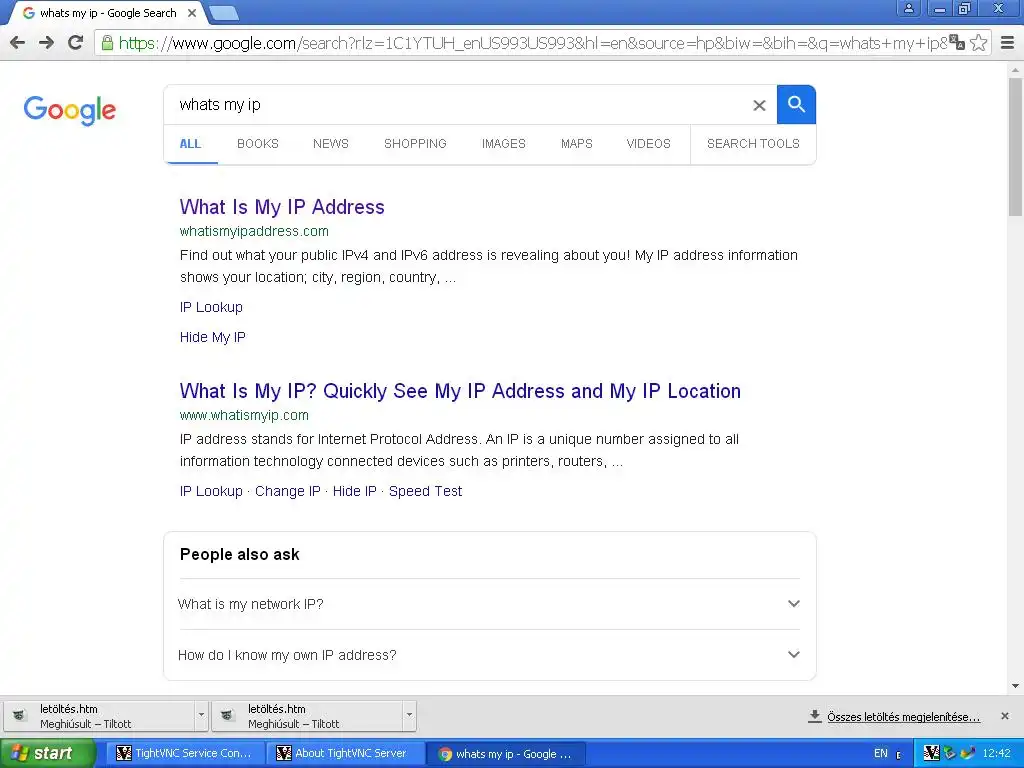The width and height of the screenshot is (1024, 768).
Task: Open Összes letöltés megjelenítése link
Action: tap(904, 717)
